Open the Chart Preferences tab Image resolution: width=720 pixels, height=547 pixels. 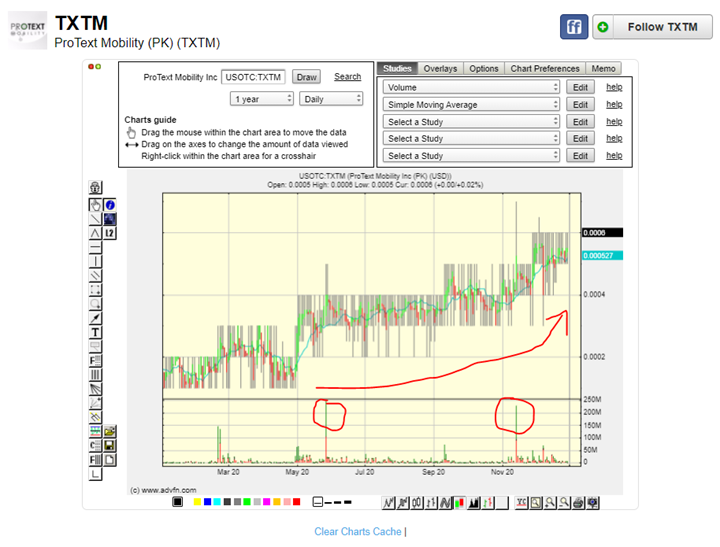point(545,68)
